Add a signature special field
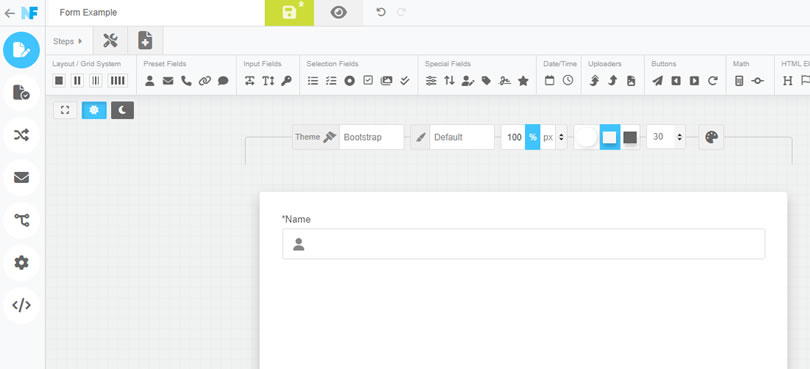This screenshot has width=810, height=369. tap(505, 81)
